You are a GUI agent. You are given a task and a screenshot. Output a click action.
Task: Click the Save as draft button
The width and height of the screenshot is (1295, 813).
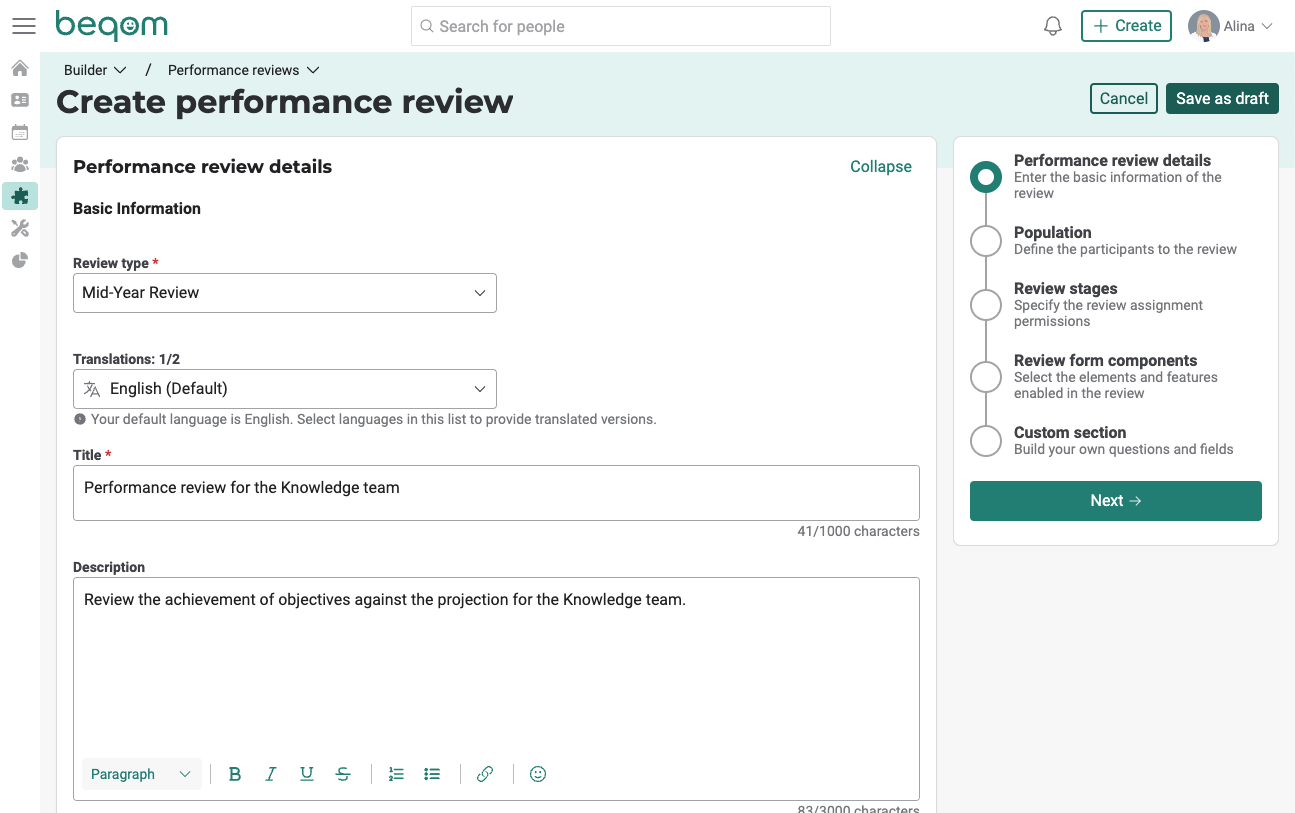click(1222, 98)
